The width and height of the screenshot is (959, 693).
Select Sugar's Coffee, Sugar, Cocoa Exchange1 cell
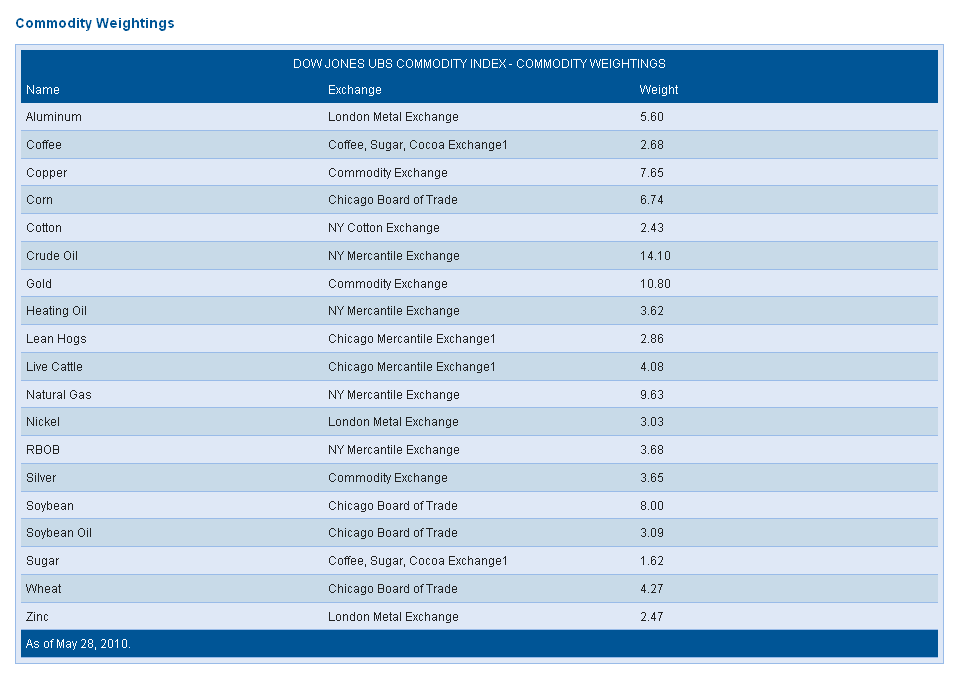(418, 561)
